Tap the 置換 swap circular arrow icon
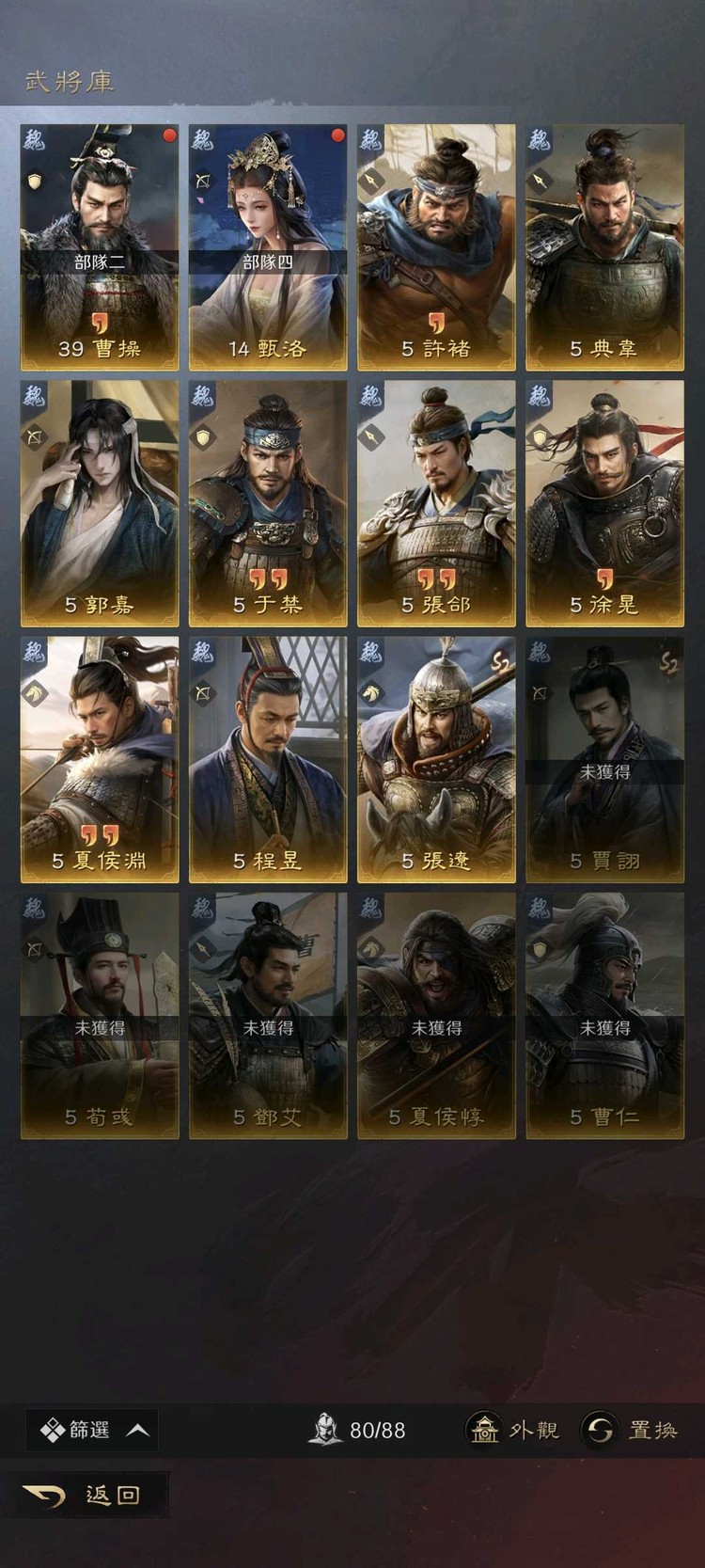This screenshot has height=1568, width=705. pos(599,1430)
